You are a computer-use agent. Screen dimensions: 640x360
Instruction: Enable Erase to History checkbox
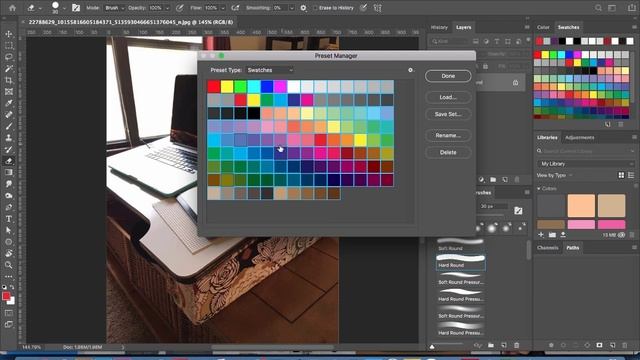pyautogui.click(x=315, y=8)
